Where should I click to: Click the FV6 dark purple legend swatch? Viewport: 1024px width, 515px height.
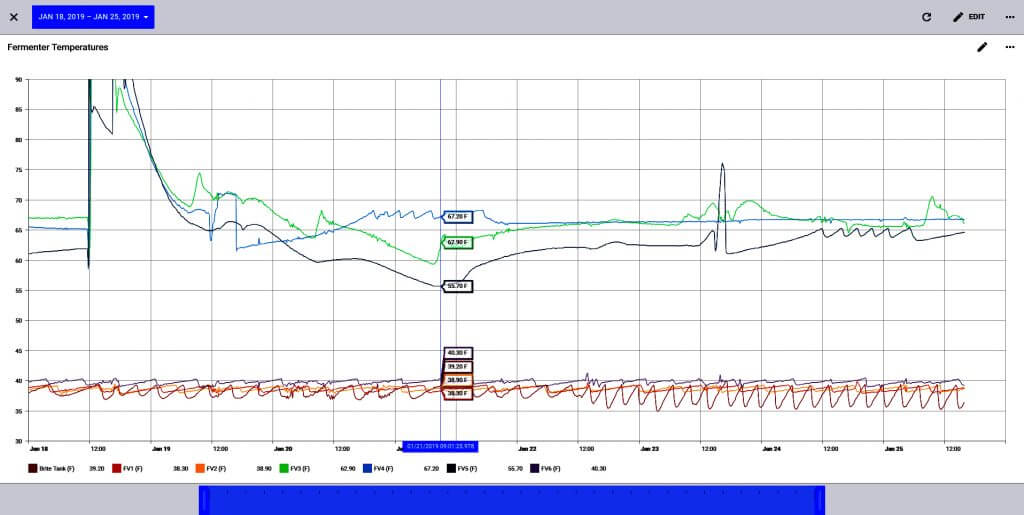click(x=535, y=468)
